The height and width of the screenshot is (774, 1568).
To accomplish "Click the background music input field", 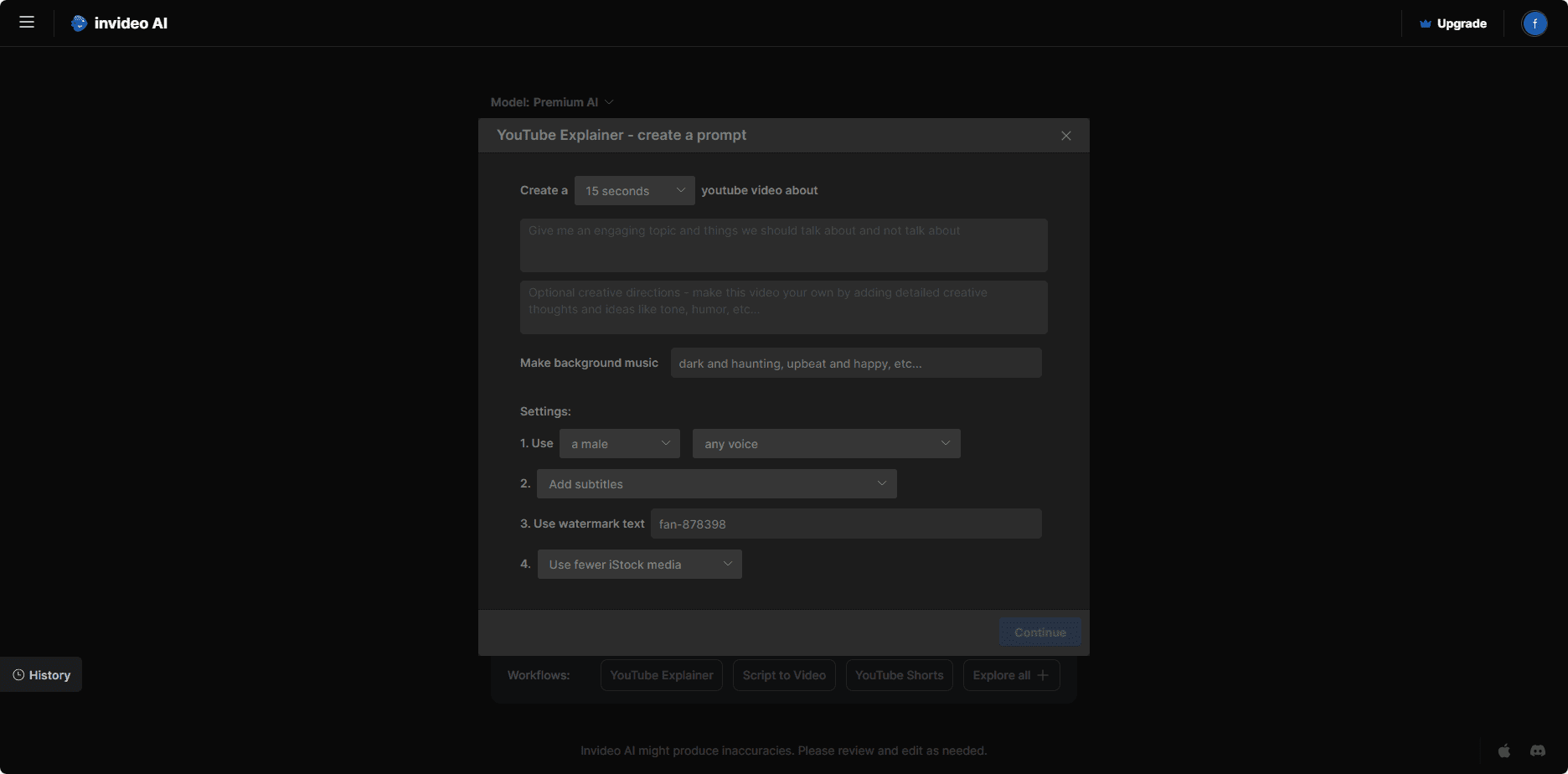I will 856,363.
